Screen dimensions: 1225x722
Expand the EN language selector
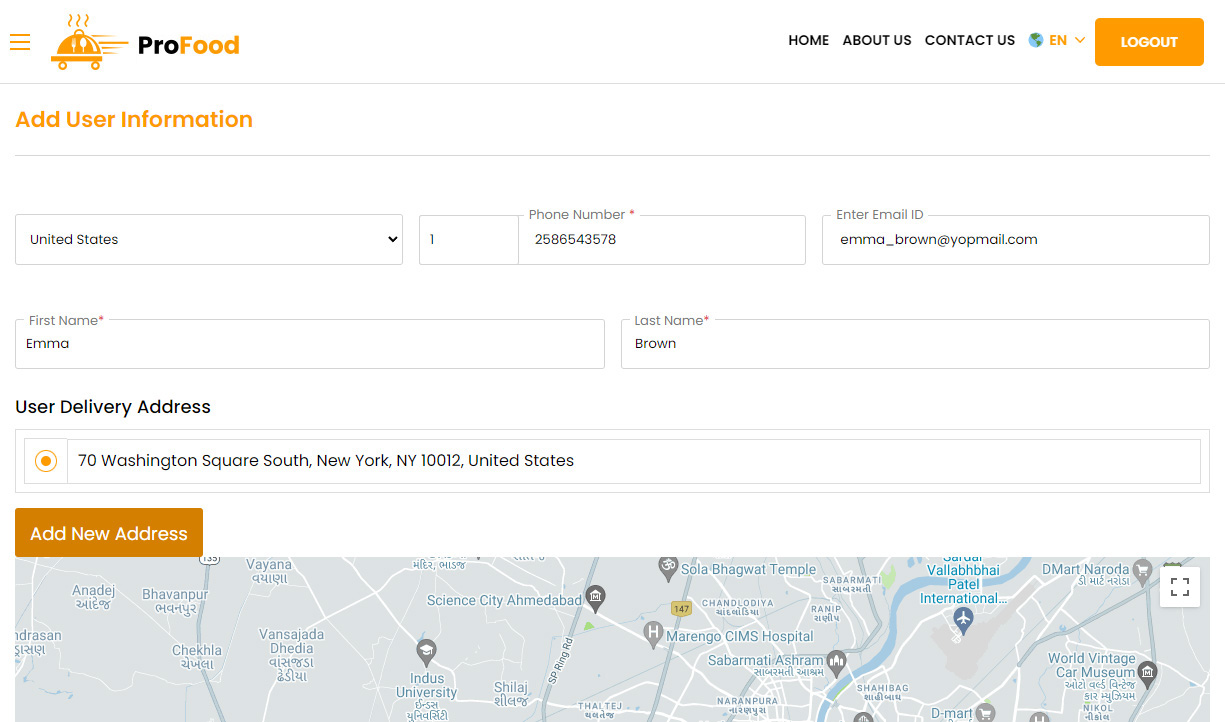click(x=1067, y=41)
